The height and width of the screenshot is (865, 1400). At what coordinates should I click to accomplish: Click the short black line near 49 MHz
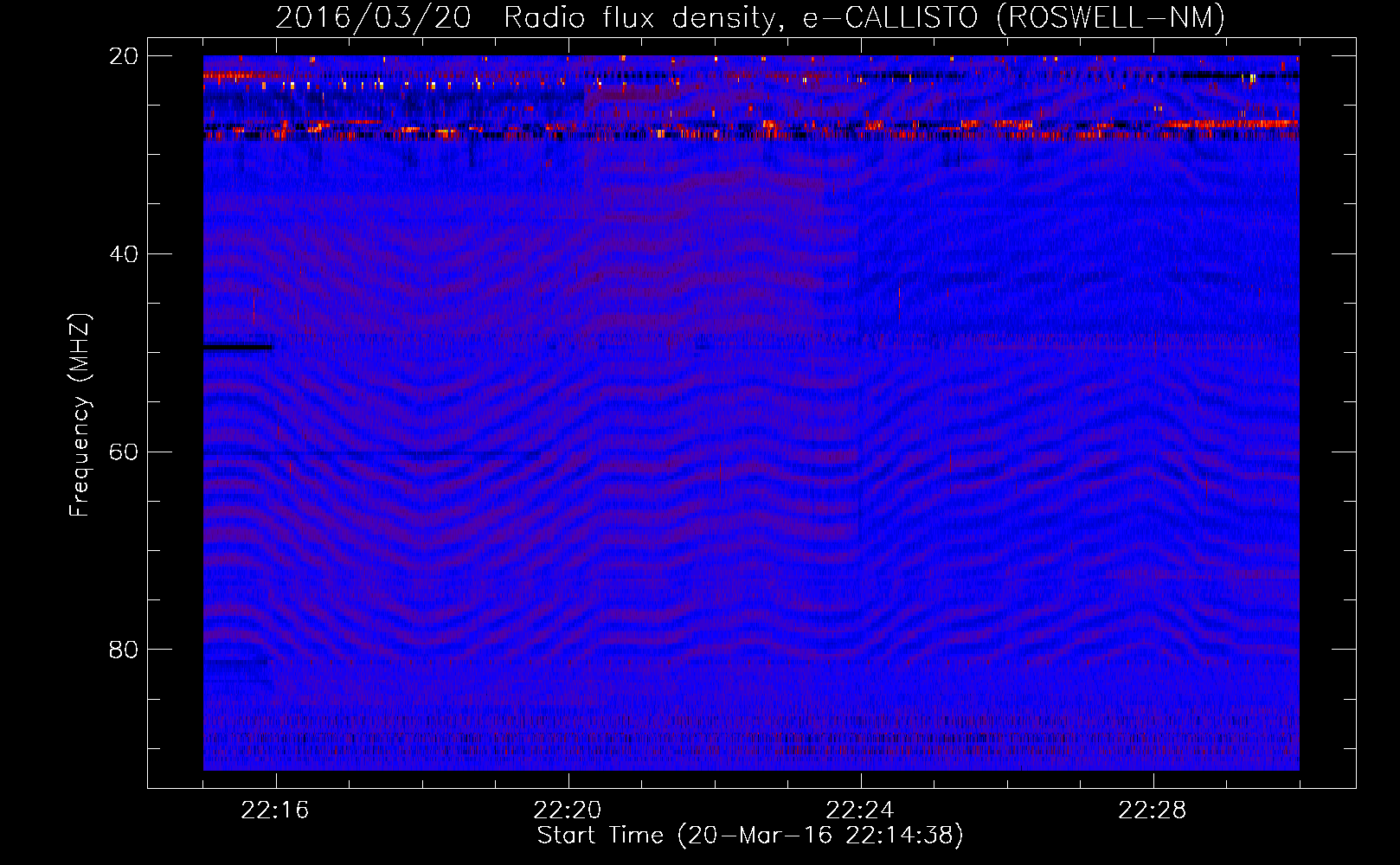[x=238, y=347]
